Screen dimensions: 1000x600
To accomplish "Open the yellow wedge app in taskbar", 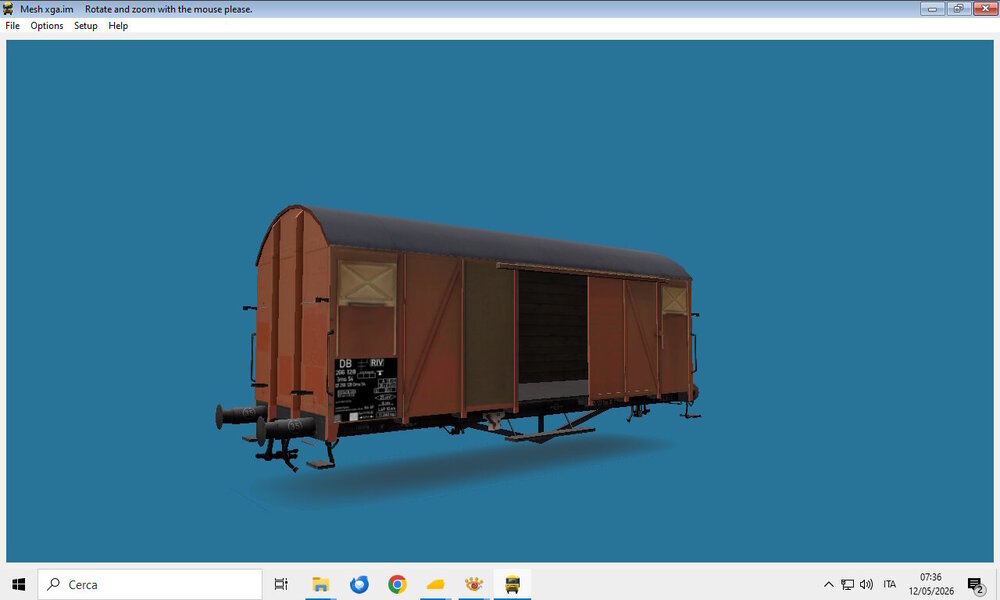I will pyautogui.click(x=436, y=584).
